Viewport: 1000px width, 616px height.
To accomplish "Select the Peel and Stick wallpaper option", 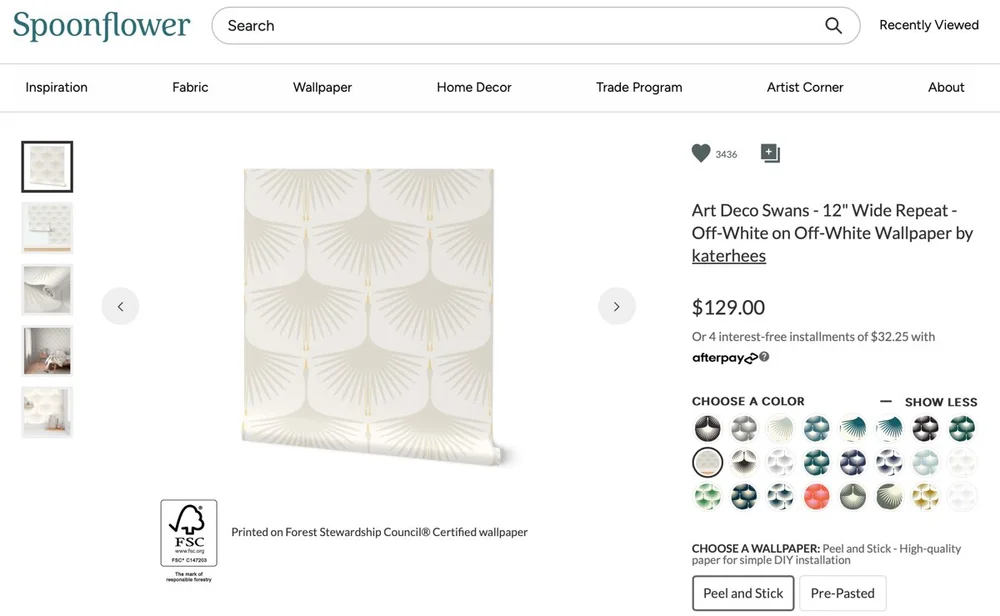I will coord(743,593).
